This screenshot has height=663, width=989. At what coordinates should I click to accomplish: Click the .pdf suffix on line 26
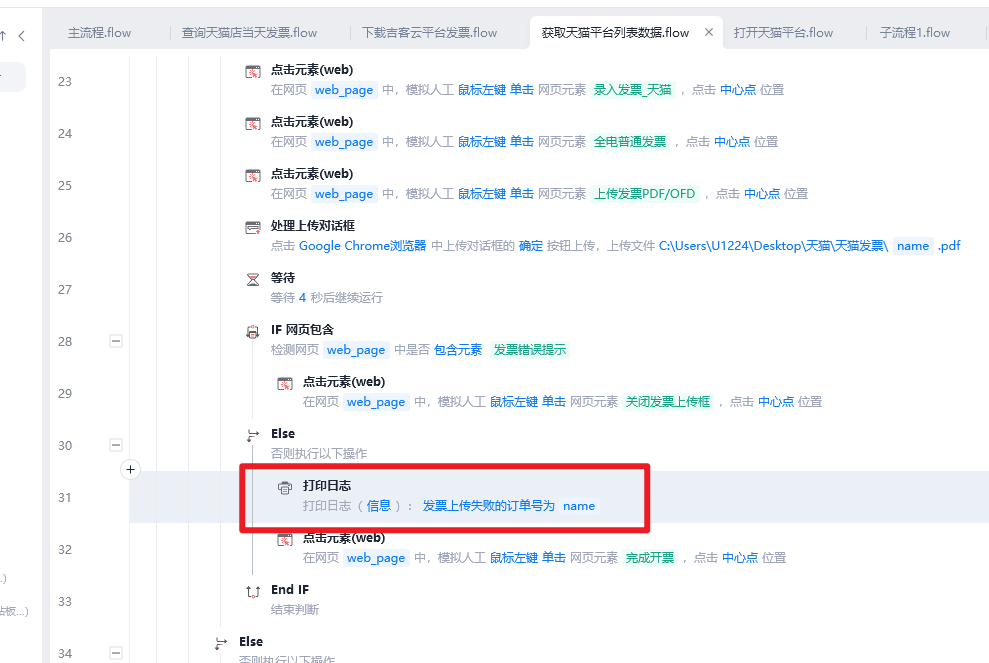949,246
